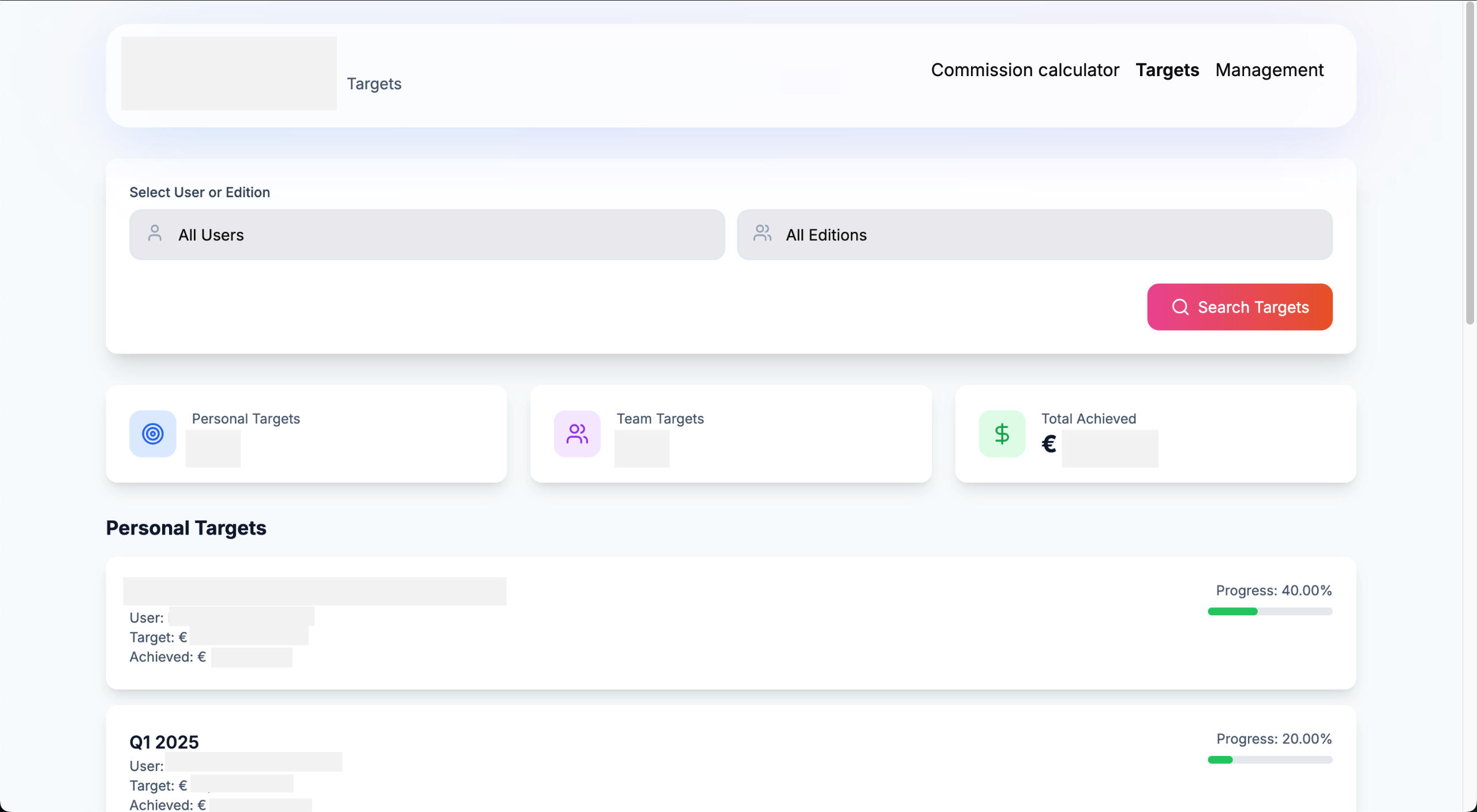
Task: Click the 40.00% progress bar
Action: [1269, 611]
